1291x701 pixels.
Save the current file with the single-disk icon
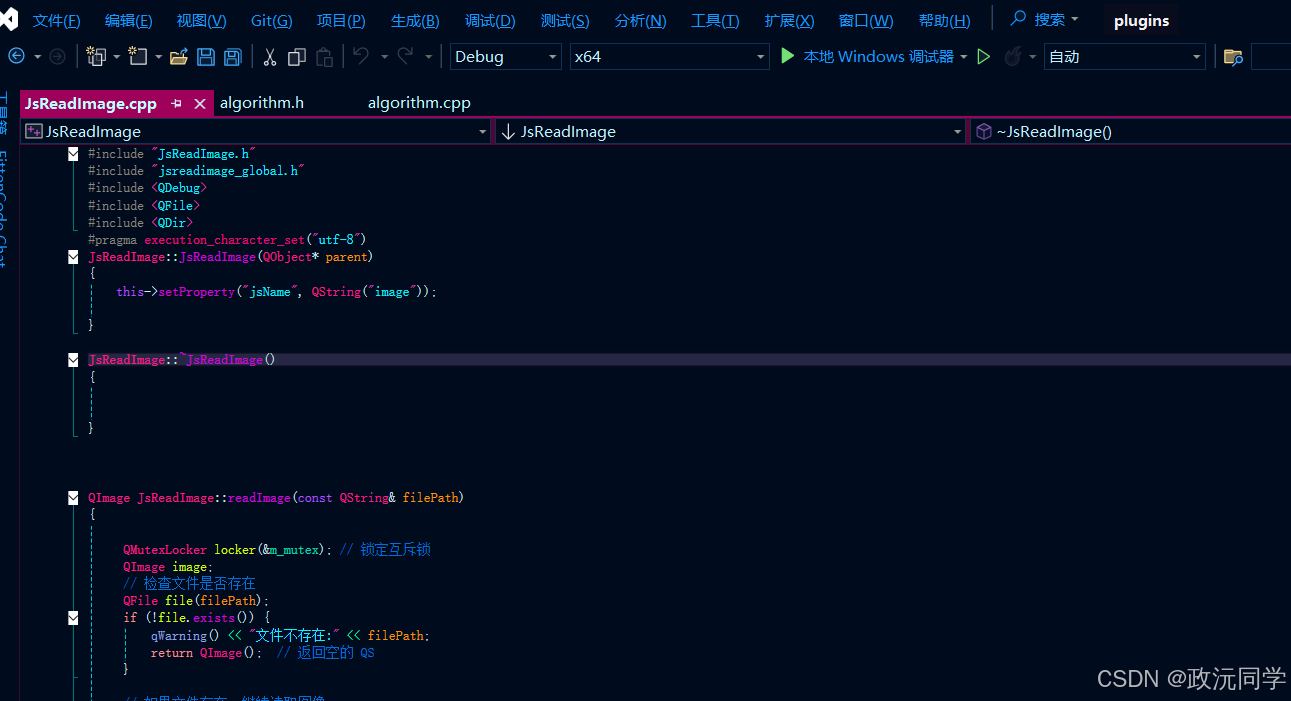point(206,57)
